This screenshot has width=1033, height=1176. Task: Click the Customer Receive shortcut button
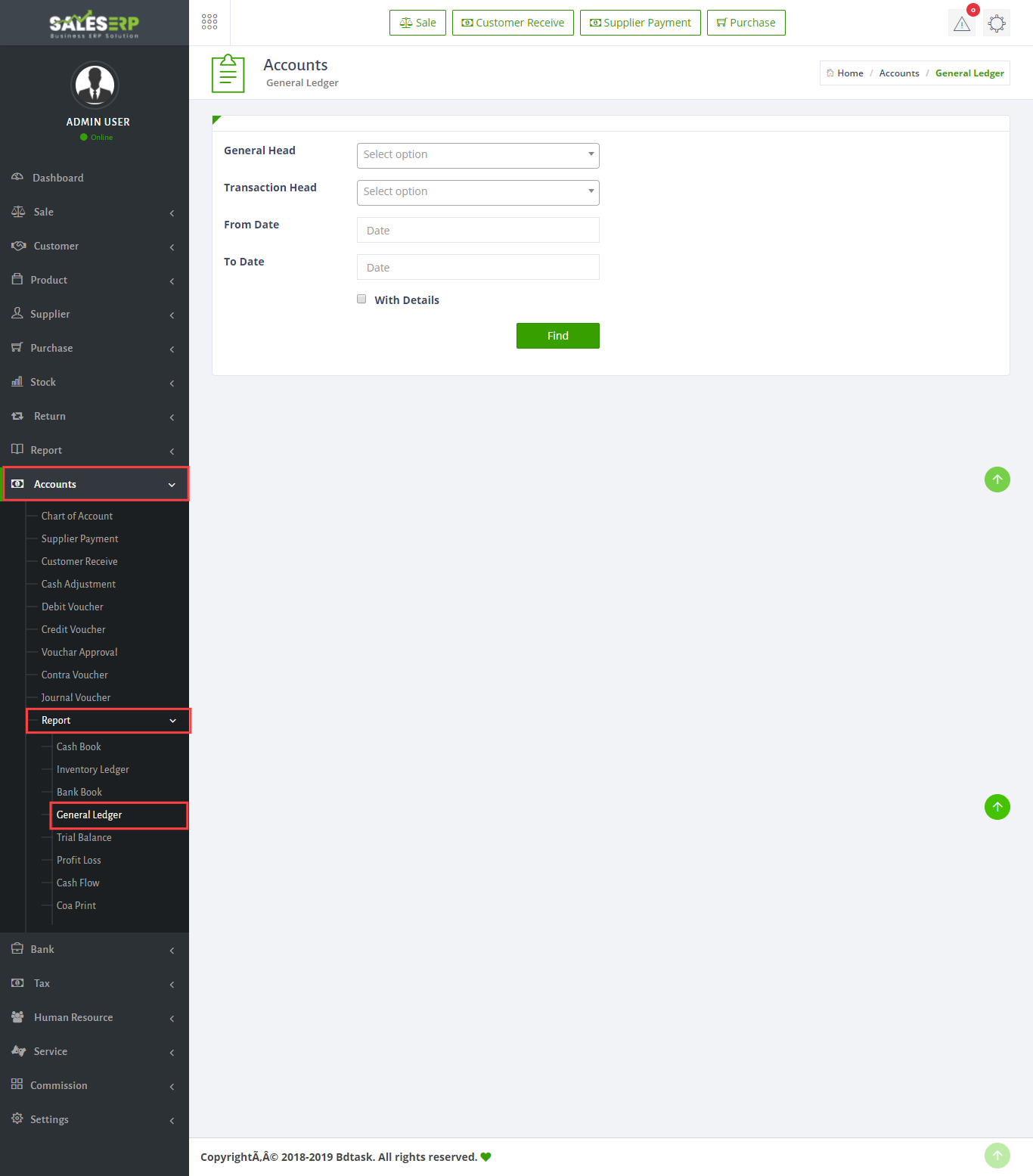coord(513,23)
